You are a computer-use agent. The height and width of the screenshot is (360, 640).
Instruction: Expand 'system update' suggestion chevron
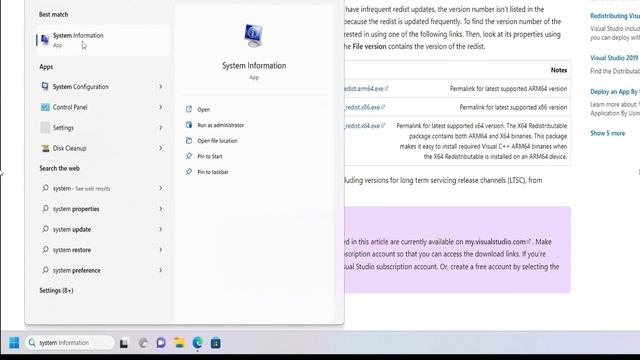pyautogui.click(x=160, y=229)
